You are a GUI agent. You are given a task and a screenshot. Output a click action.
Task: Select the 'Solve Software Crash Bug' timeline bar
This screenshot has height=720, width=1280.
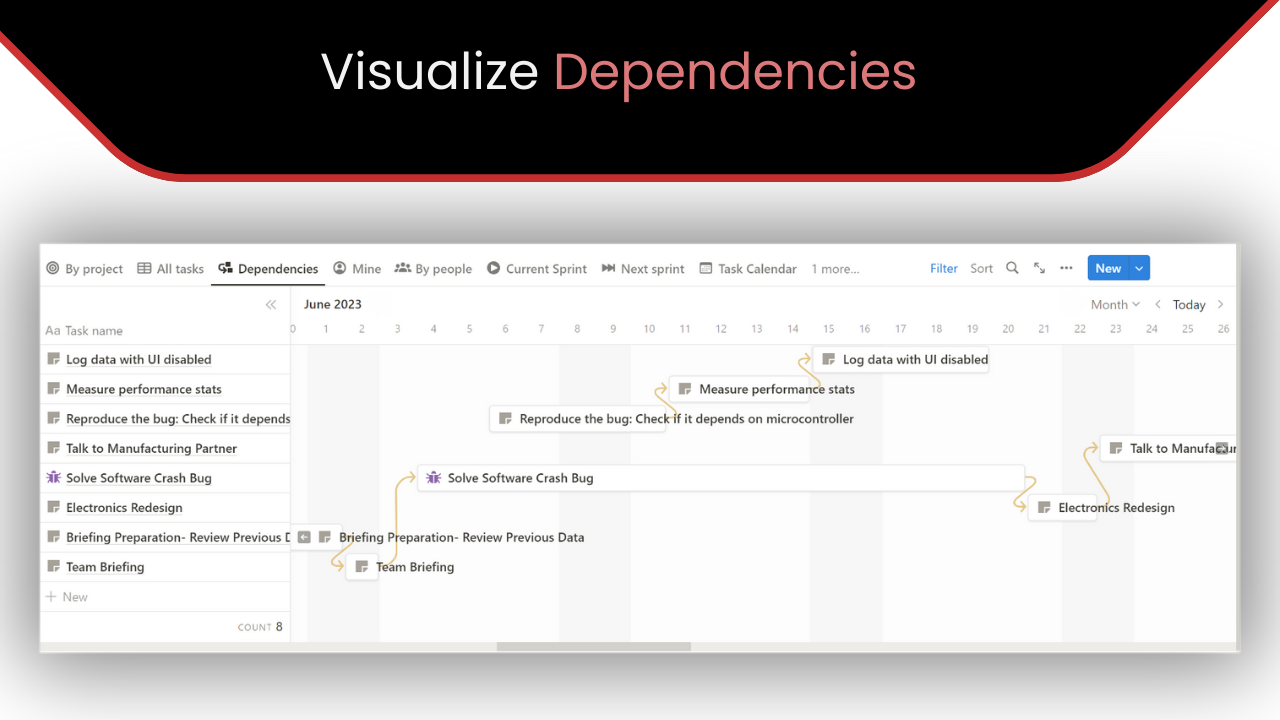click(721, 478)
